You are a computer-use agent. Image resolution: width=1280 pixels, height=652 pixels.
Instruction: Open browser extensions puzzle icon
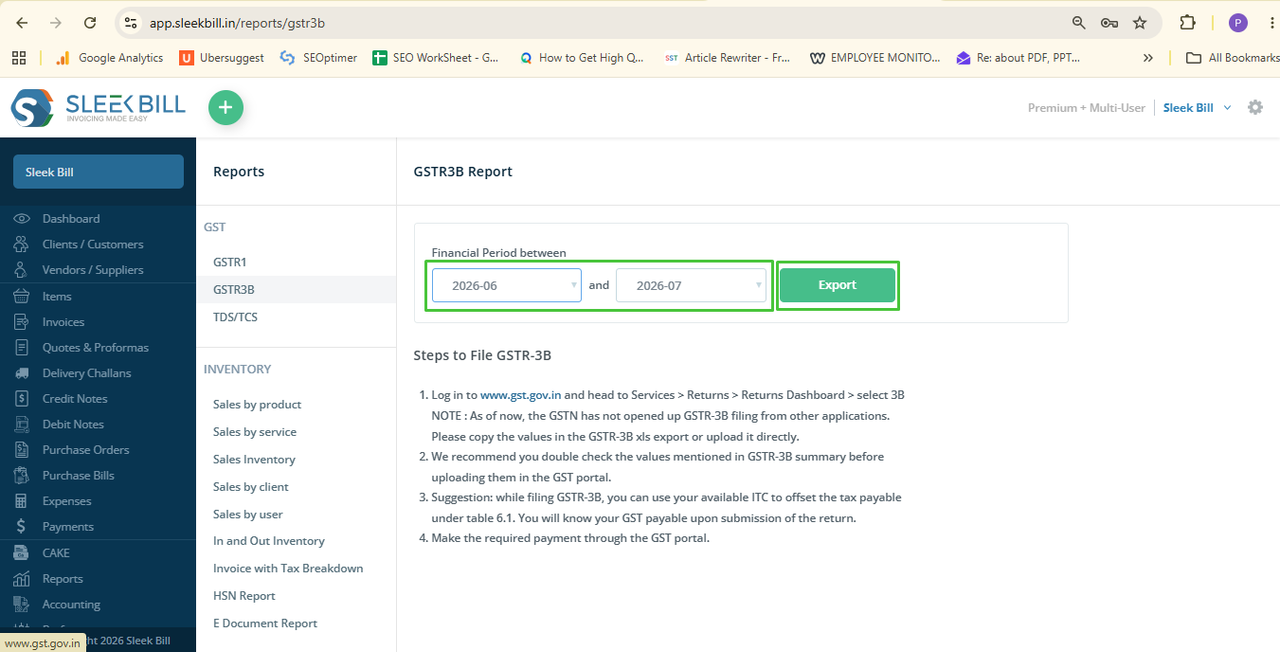[x=1187, y=22]
